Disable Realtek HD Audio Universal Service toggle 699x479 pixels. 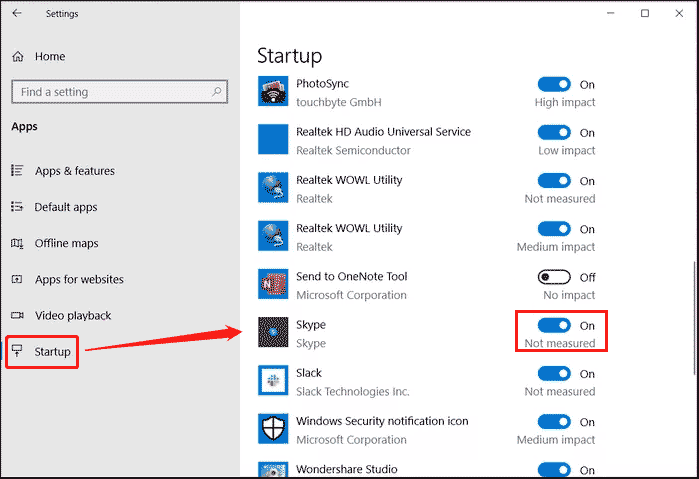pos(554,132)
